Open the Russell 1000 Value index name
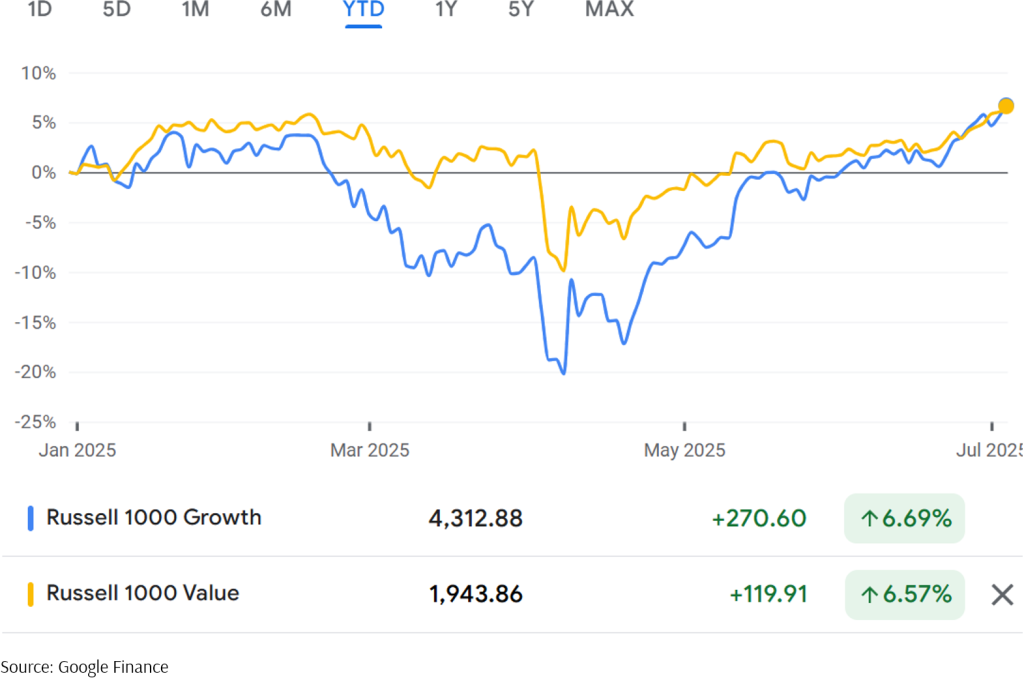 [x=143, y=593]
